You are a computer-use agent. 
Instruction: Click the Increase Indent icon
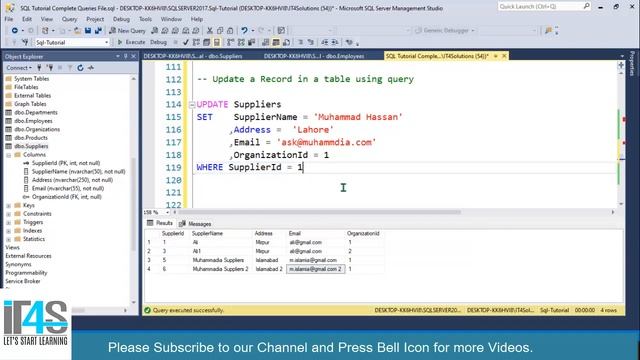pos(335,42)
